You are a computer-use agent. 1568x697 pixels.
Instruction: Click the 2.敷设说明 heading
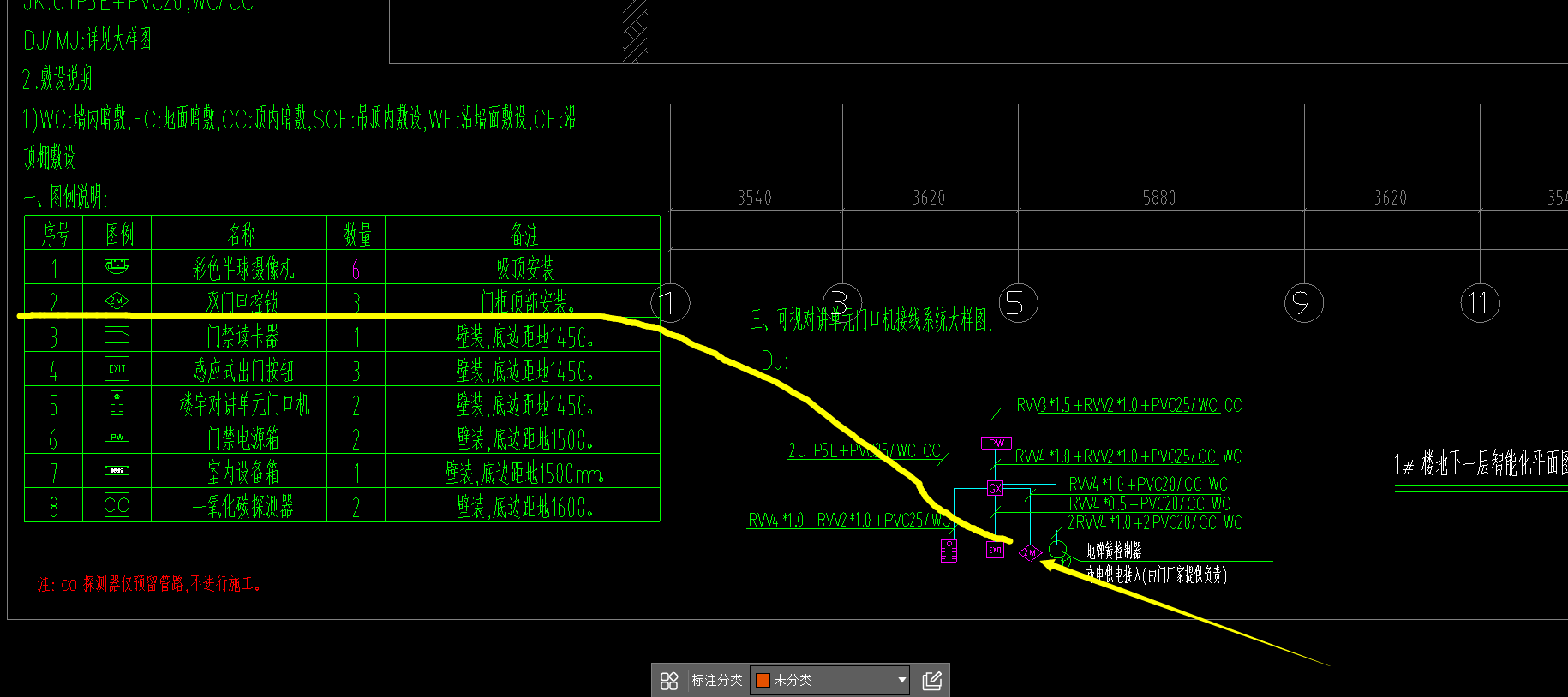[57, 79]
